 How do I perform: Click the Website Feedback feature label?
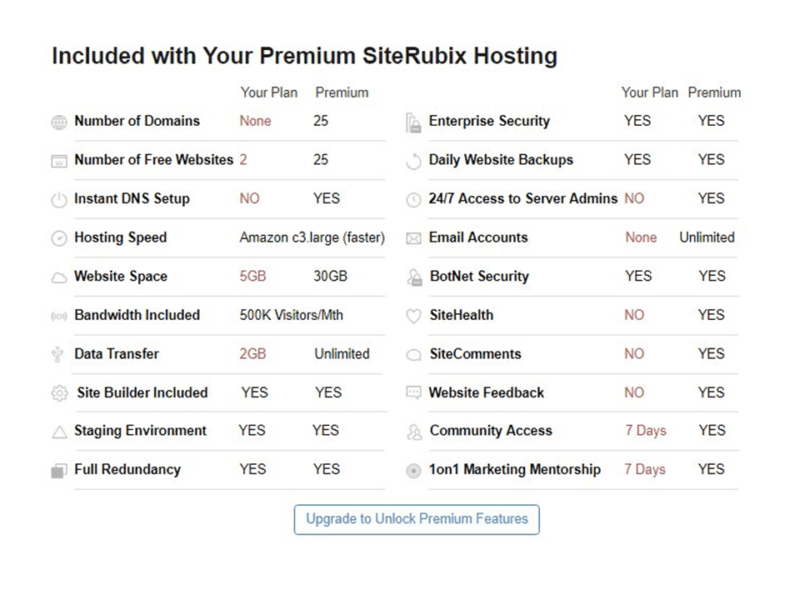point(486,392)
